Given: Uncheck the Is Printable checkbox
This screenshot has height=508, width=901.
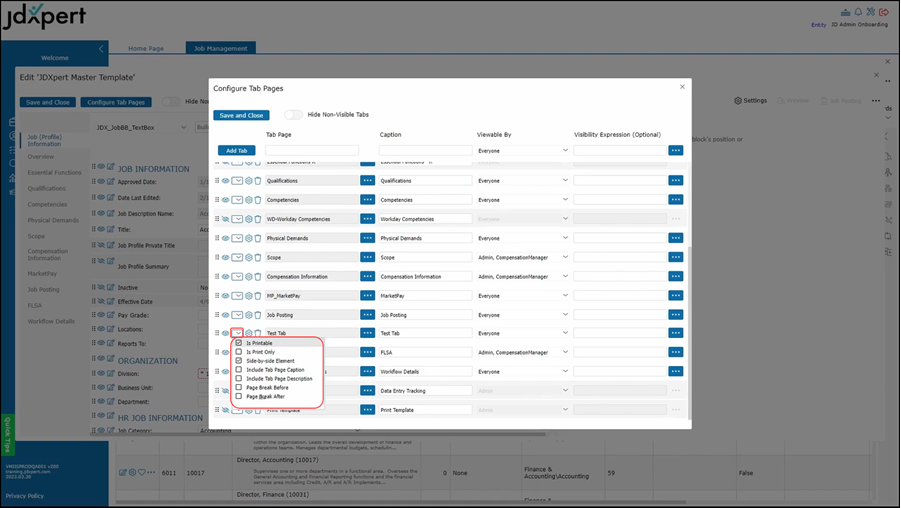Looking at the screenshot, I should [239, 343].
